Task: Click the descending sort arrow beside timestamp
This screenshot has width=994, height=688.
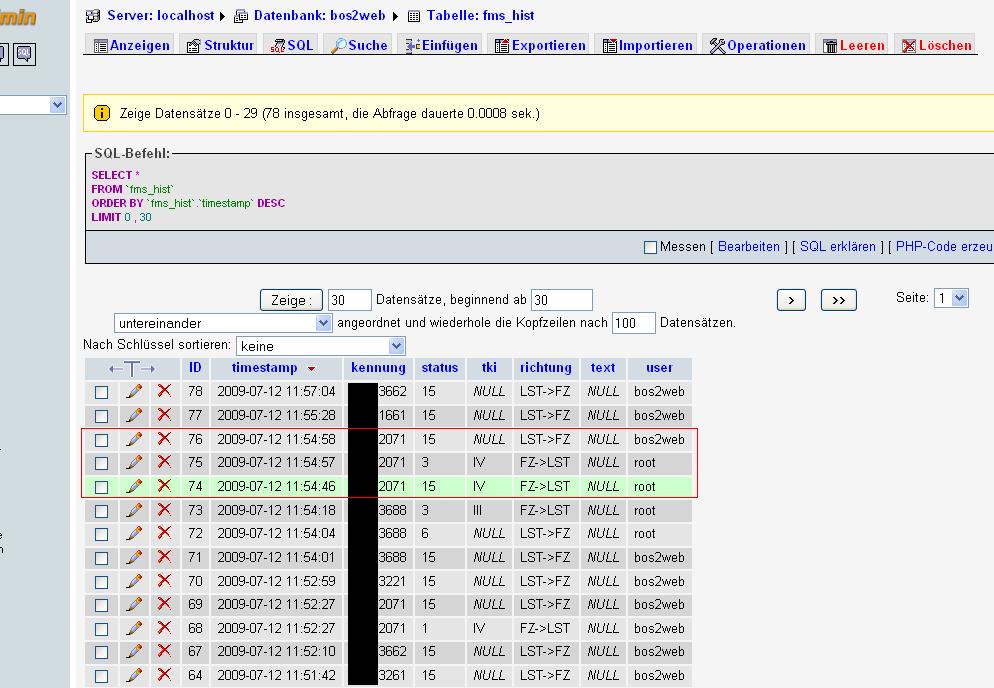Action: 312,369
